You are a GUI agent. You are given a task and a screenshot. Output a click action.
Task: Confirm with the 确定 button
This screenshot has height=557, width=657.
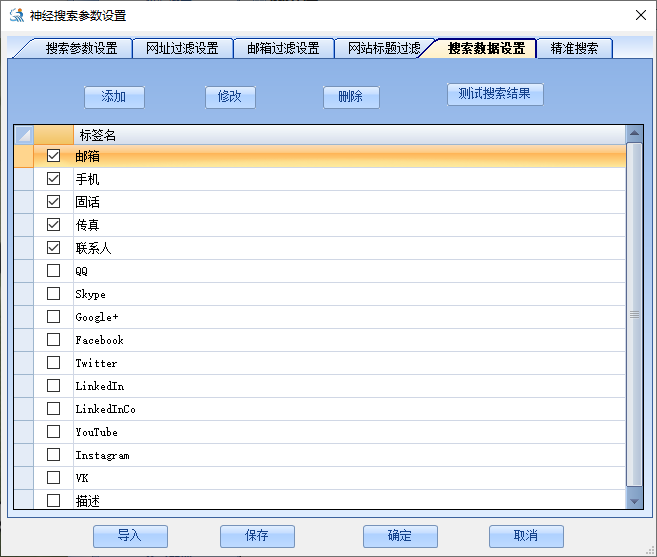400,536
